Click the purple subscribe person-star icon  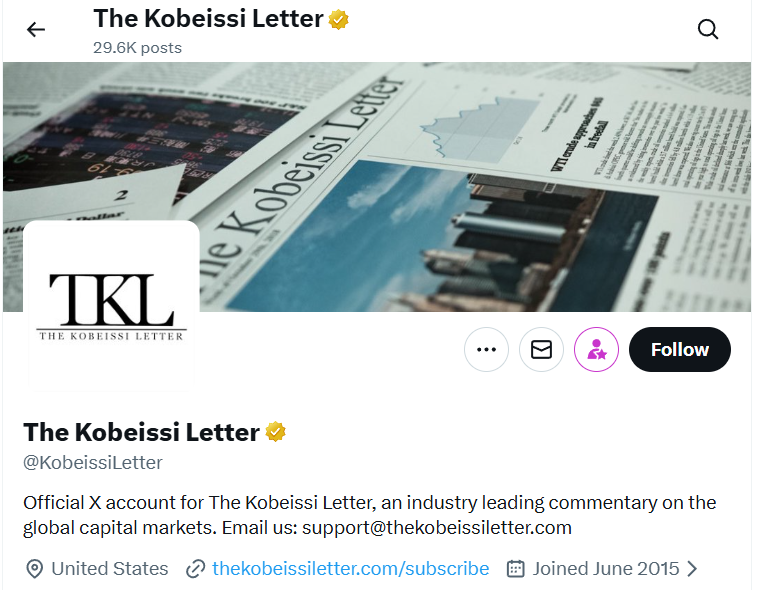596,350
